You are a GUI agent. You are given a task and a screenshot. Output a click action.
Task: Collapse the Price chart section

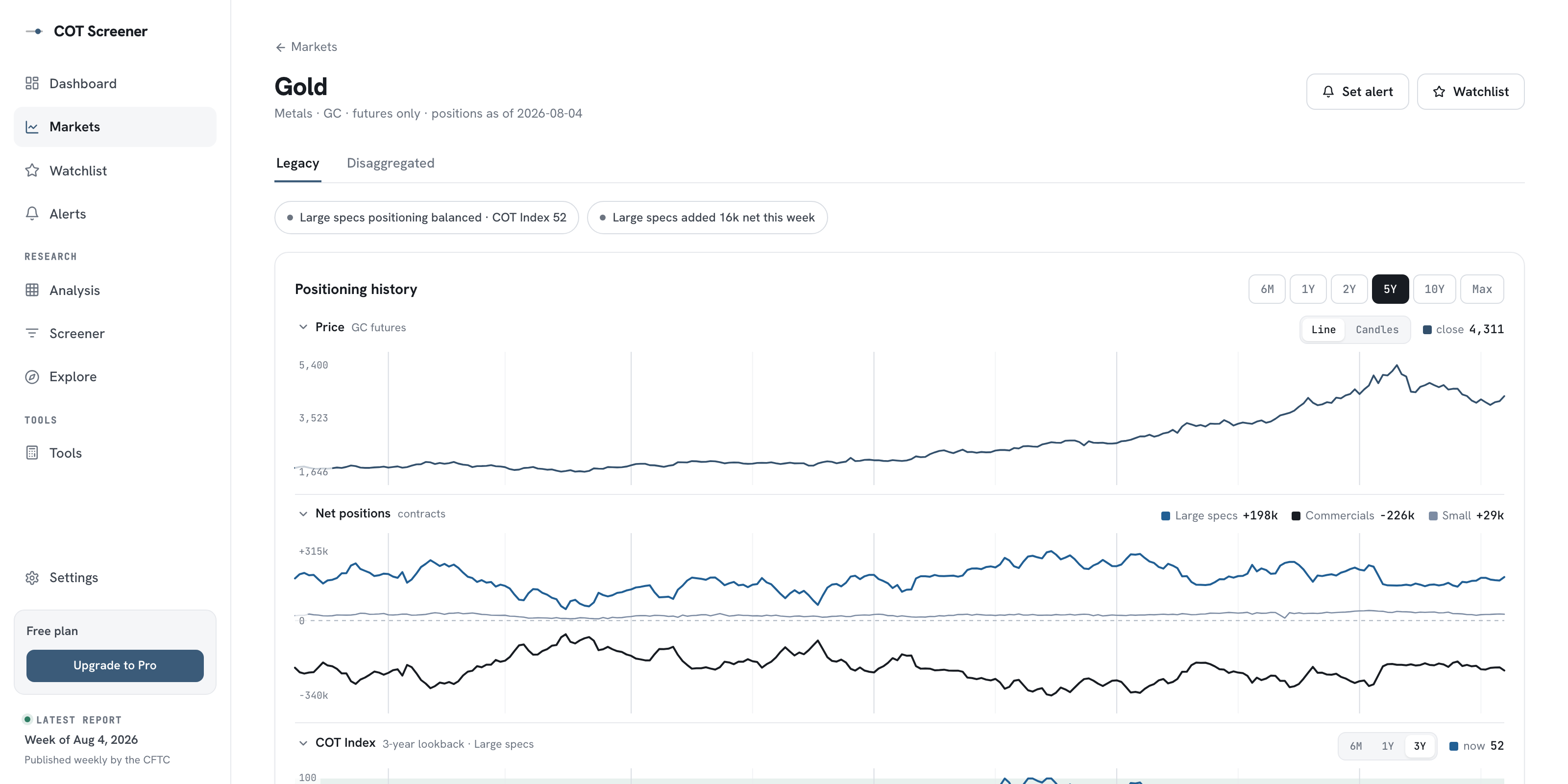[x=303, y=327]
